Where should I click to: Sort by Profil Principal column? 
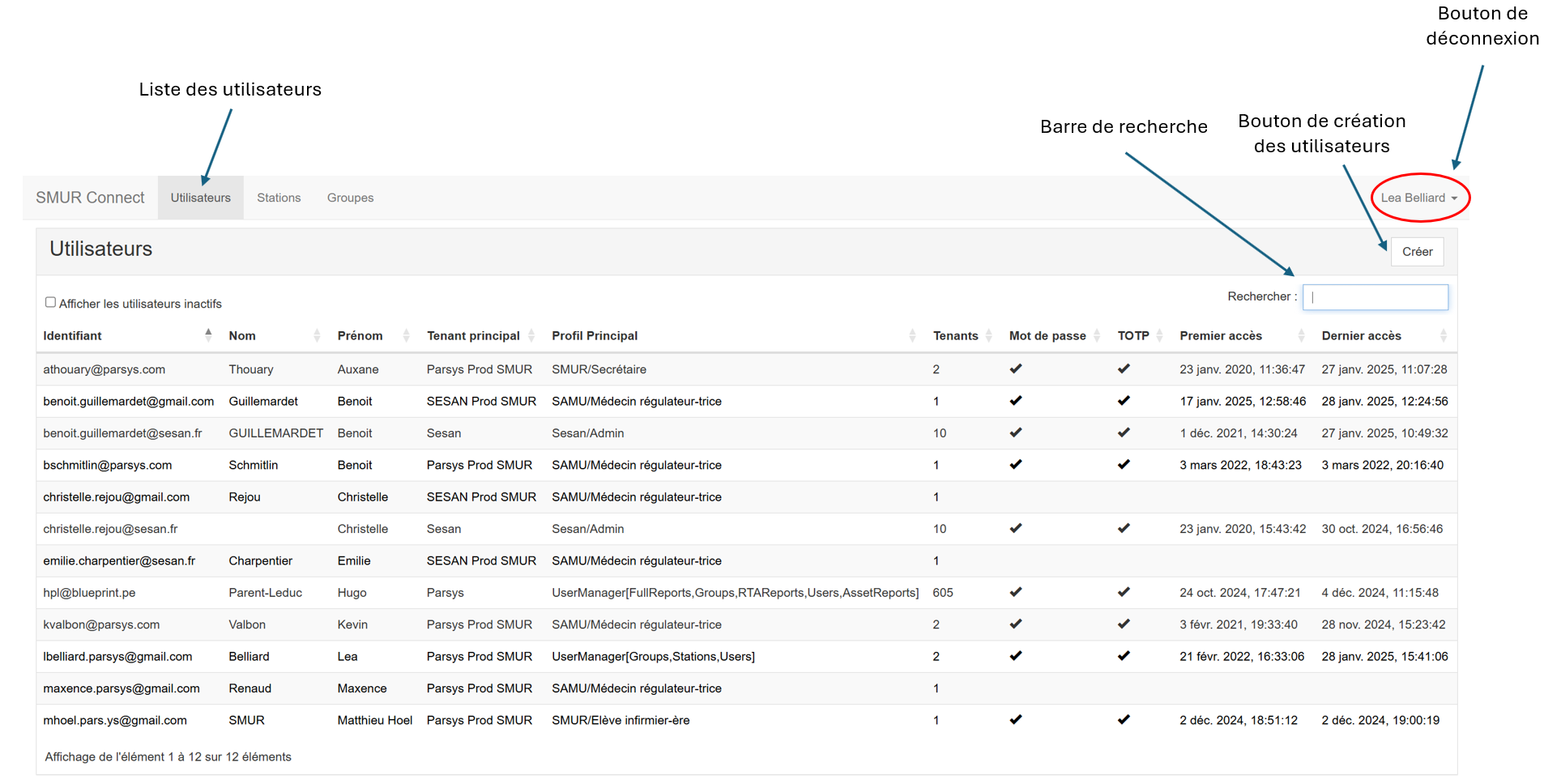coord(734,336)
